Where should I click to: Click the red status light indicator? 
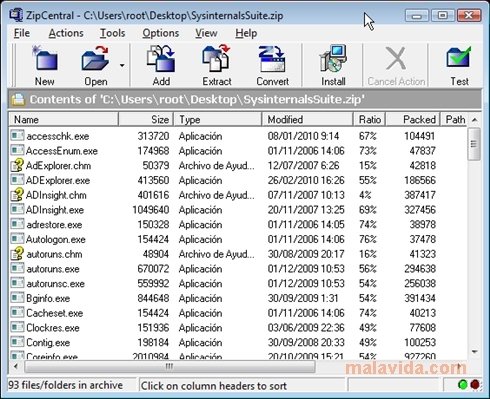(475, 385)
